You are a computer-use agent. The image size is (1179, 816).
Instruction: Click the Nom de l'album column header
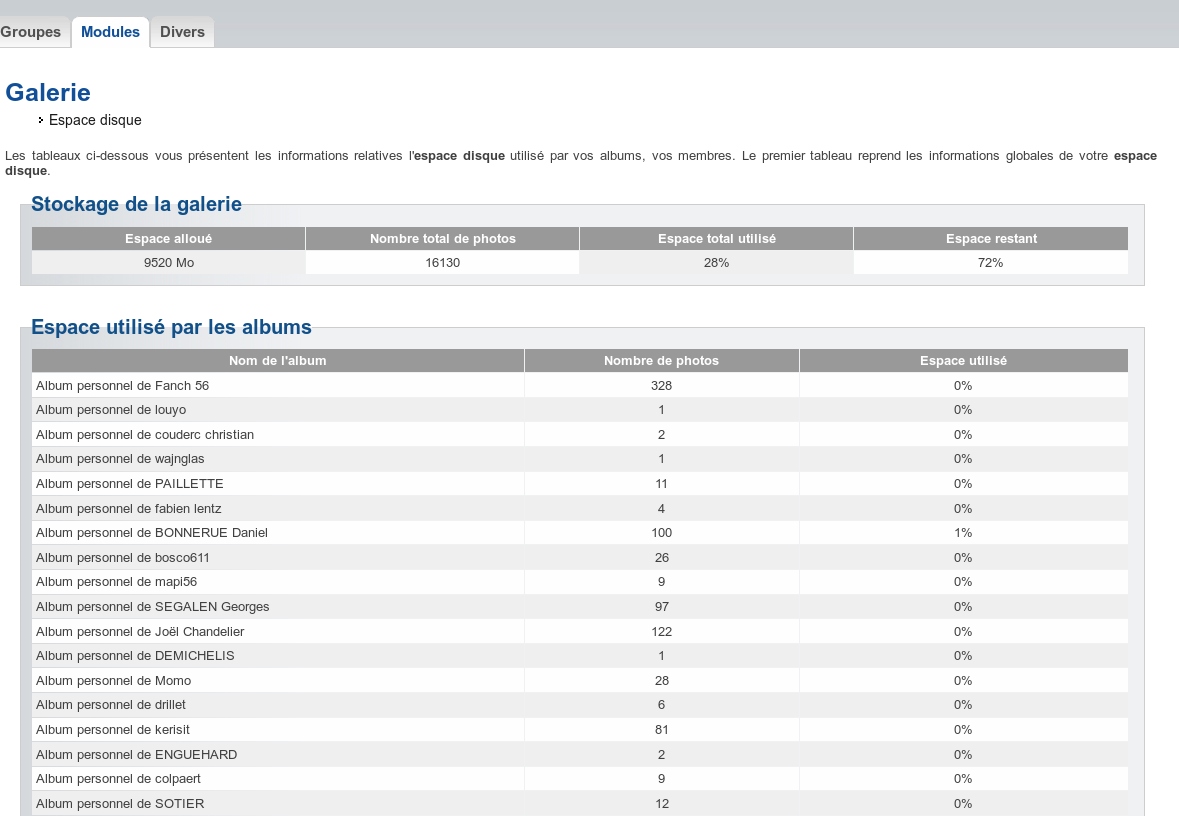277,360
